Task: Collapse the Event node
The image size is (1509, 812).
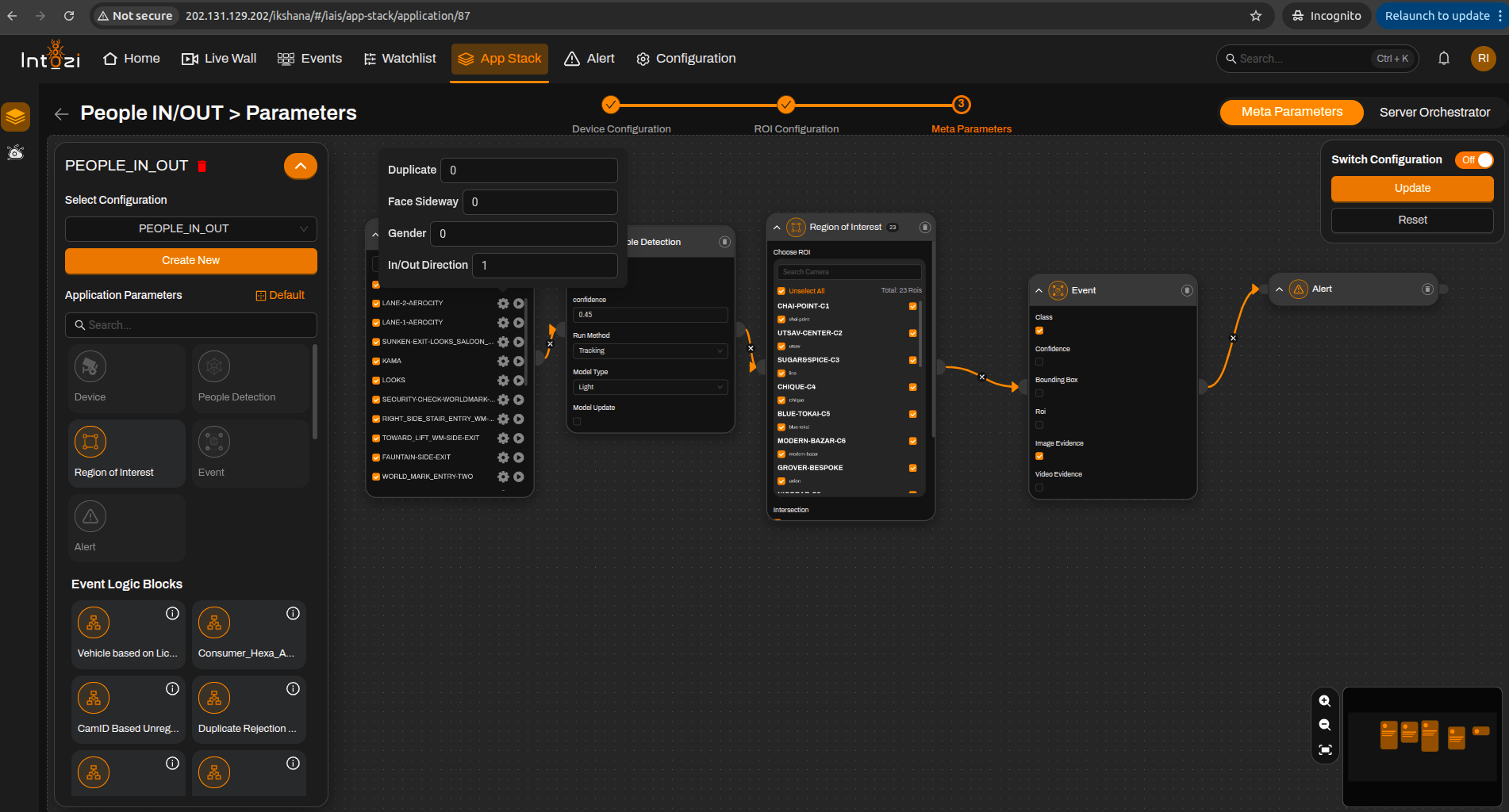Action: pyautogui.click(x=1039, y=291)
